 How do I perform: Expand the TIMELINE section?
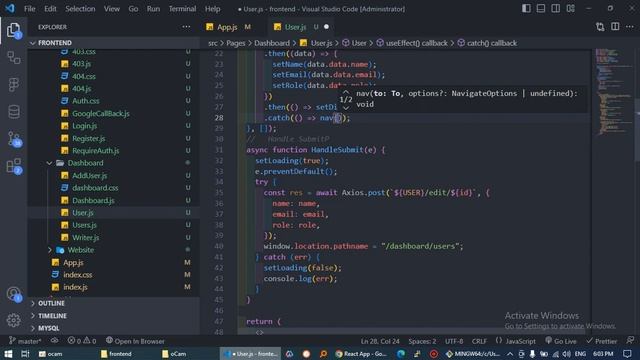coord(52,316)
